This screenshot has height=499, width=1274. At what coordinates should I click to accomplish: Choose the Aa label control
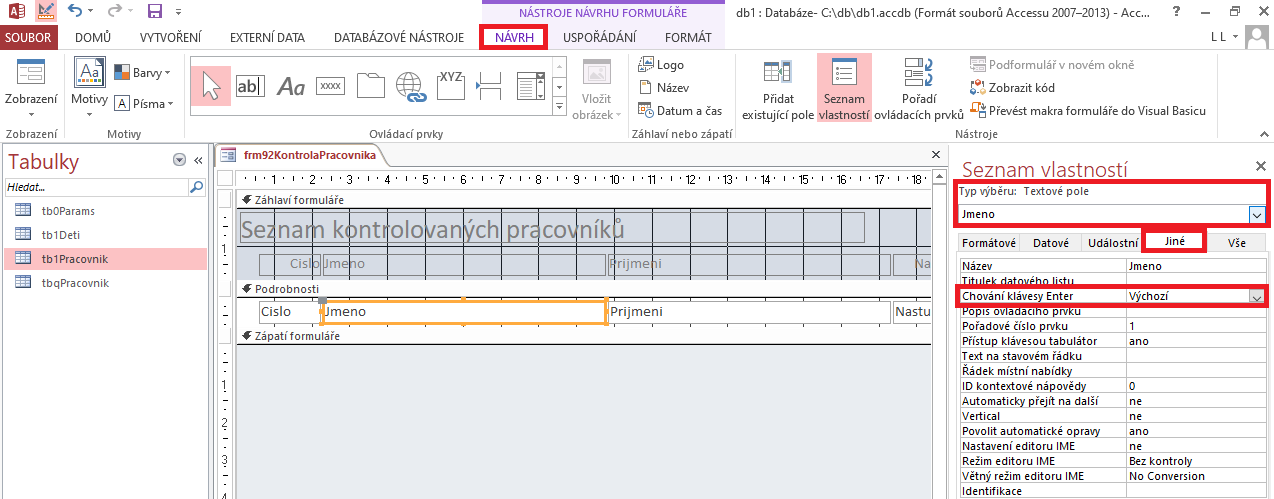[x=291, y=87]
